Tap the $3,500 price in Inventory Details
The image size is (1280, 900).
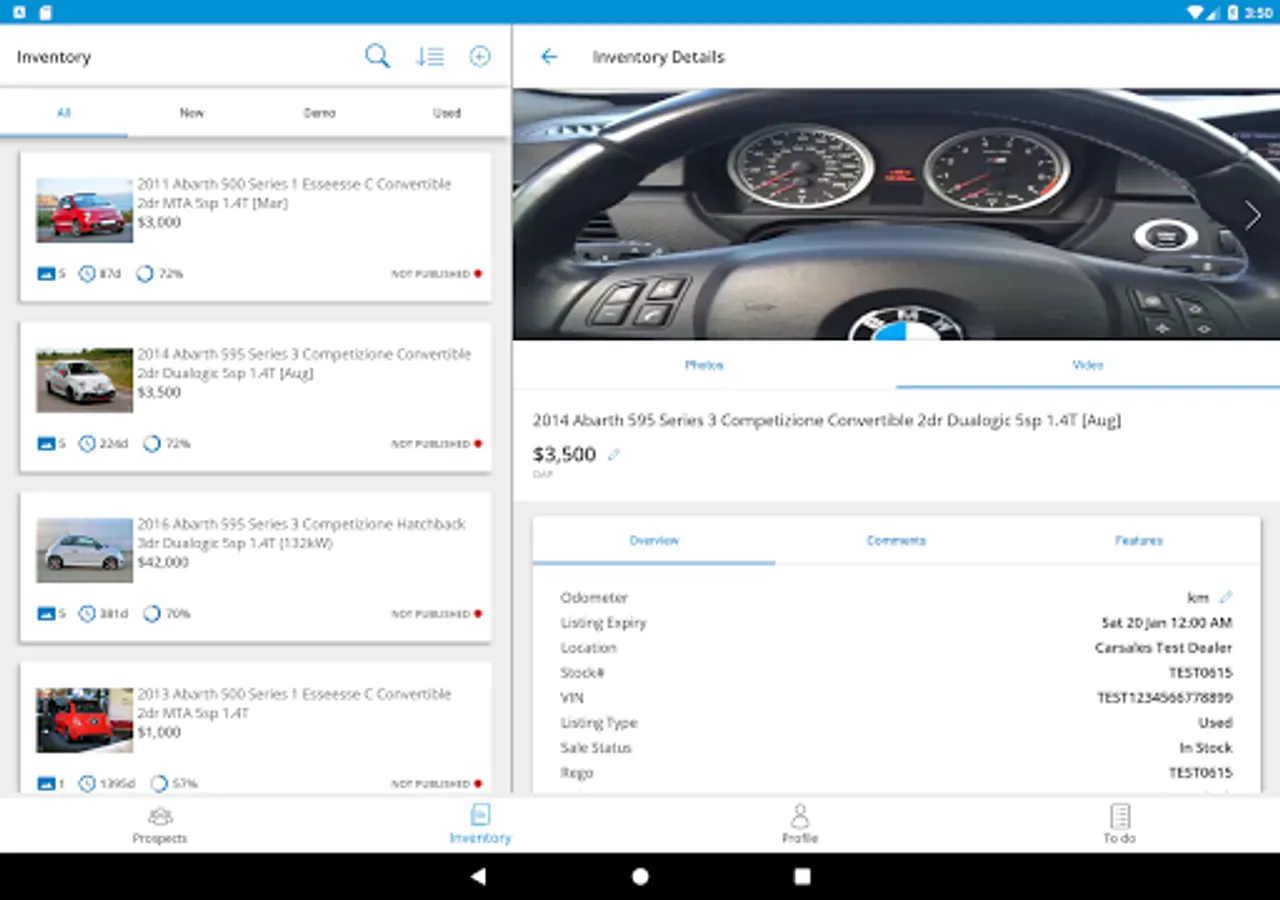click(x=565, y=455)
